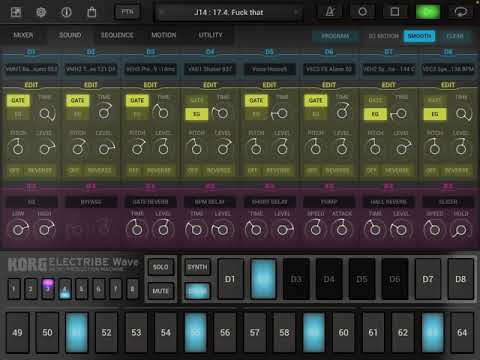Toggle REVERSE on part D1
This screenshot has height=360, width=480.
click(40, 171)
